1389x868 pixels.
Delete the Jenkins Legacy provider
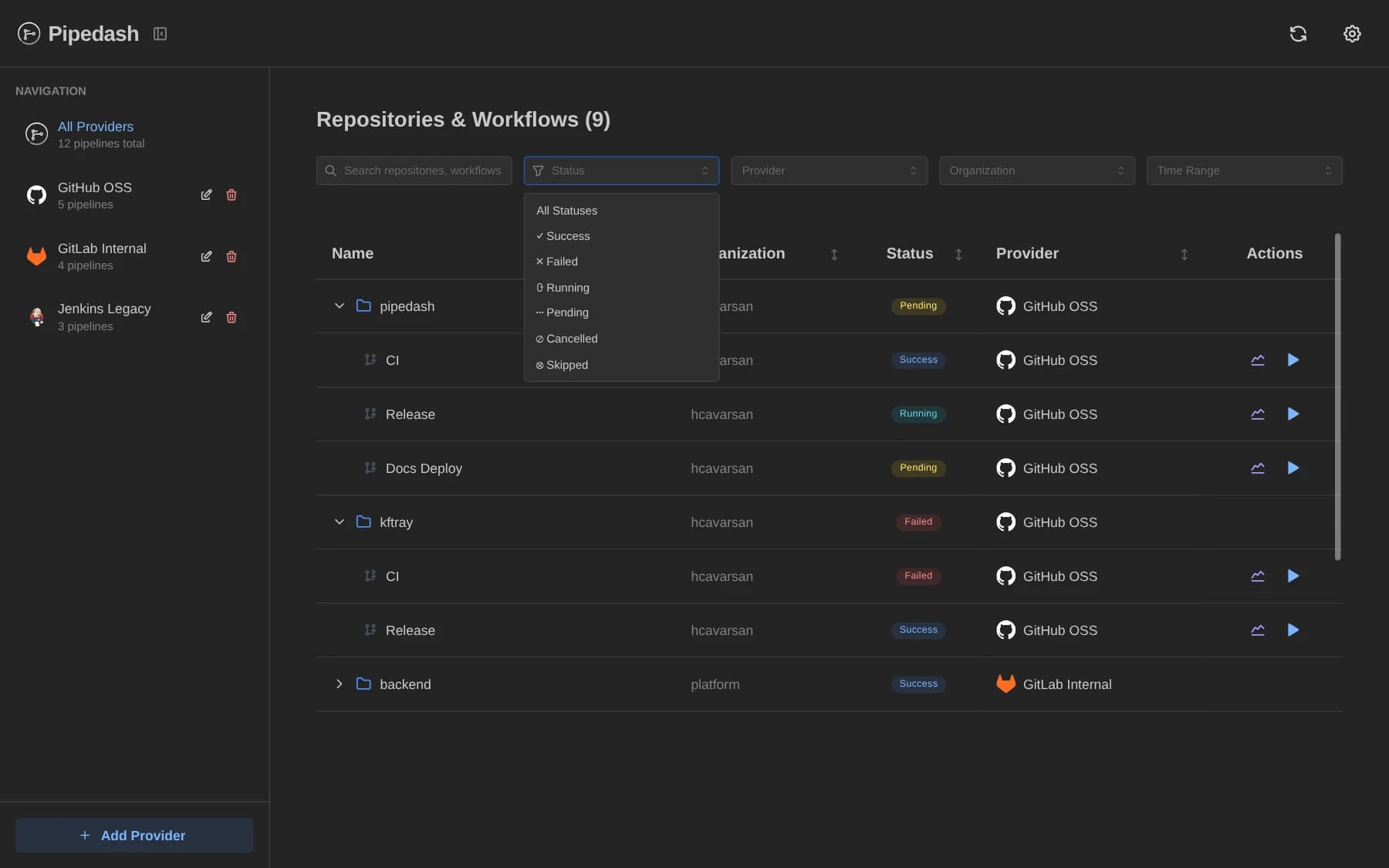231,317
